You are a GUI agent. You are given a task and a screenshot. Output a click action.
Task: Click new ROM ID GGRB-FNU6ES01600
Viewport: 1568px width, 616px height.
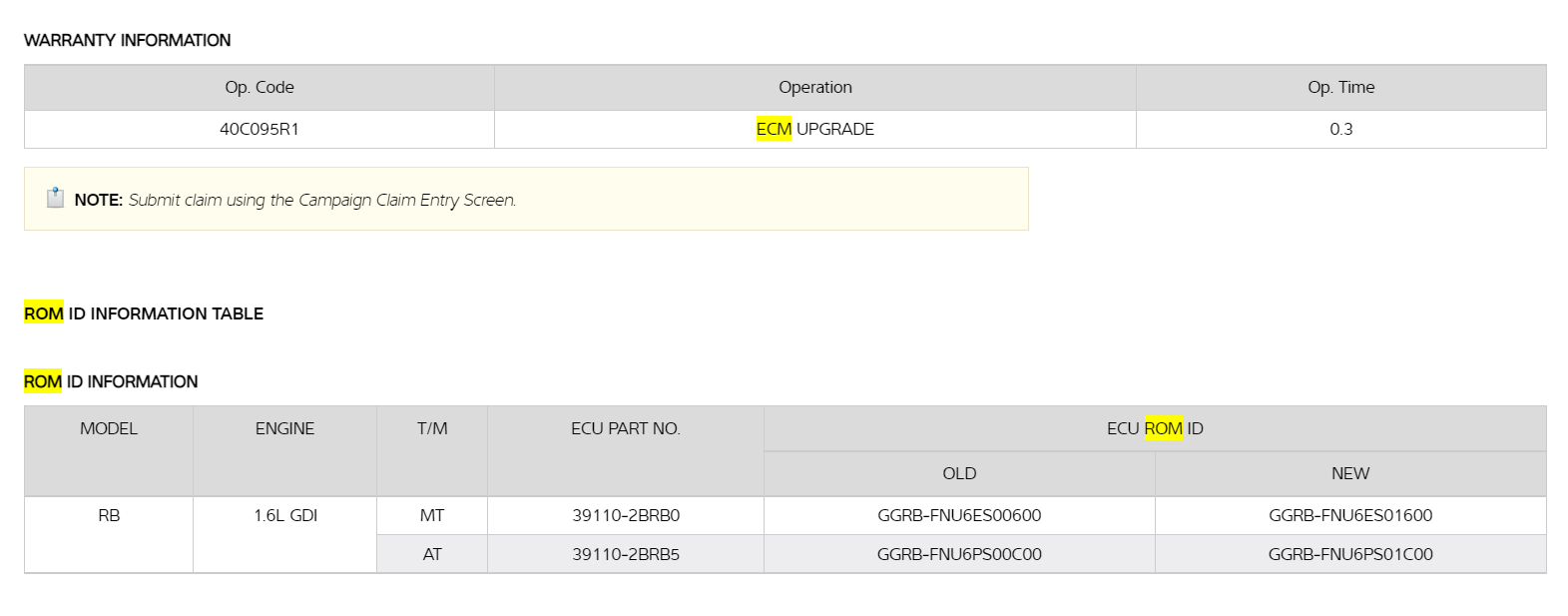tap(1350, 515)
